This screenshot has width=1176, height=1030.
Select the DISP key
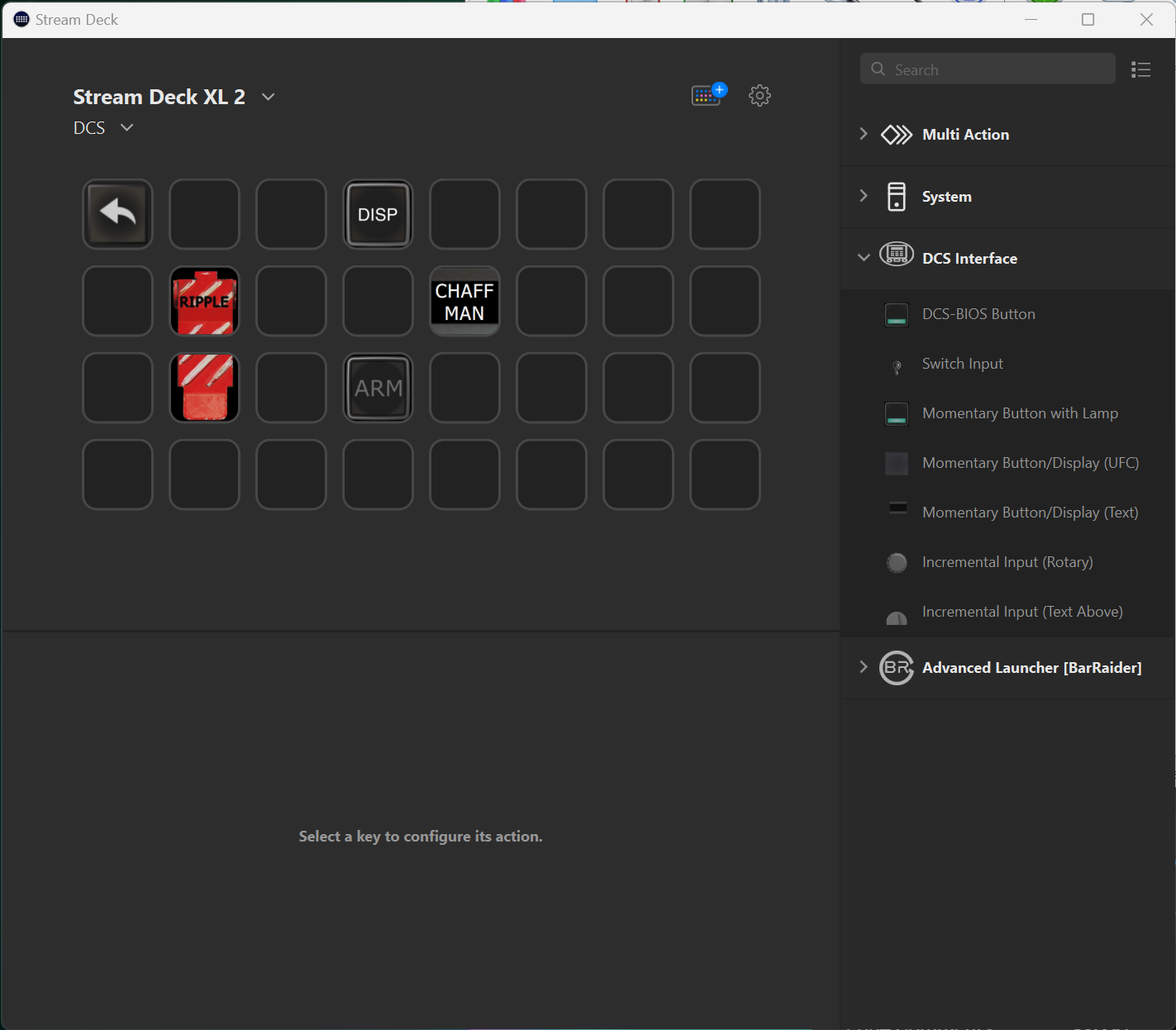tap(378, 214)
